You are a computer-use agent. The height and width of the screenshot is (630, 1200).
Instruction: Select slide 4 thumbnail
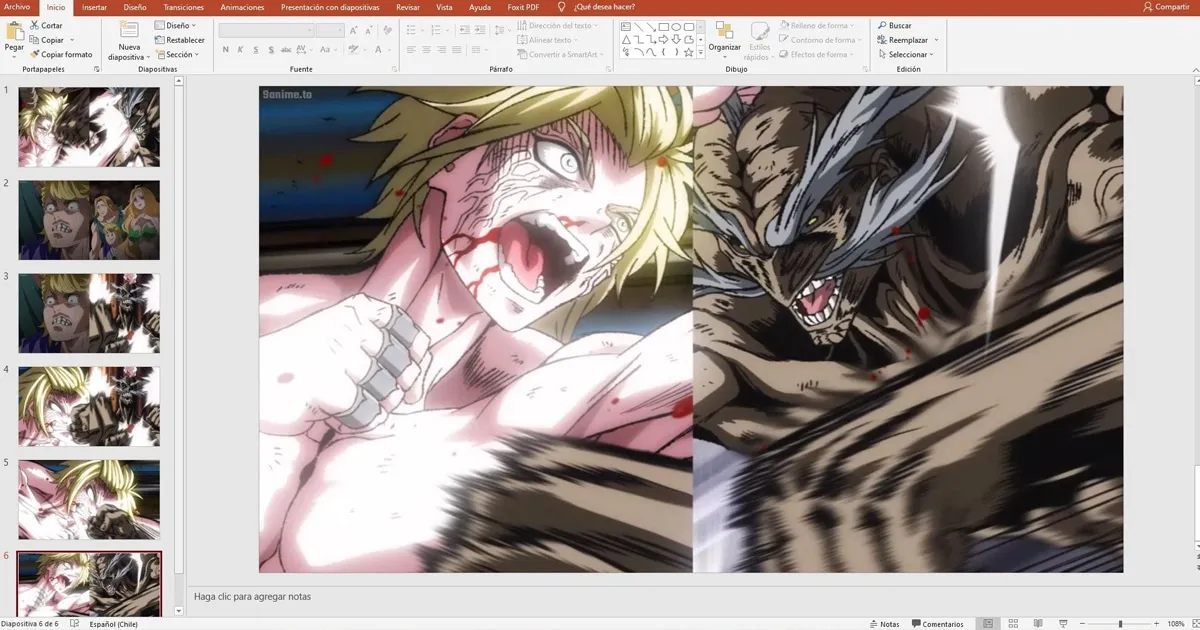[89, 406]
